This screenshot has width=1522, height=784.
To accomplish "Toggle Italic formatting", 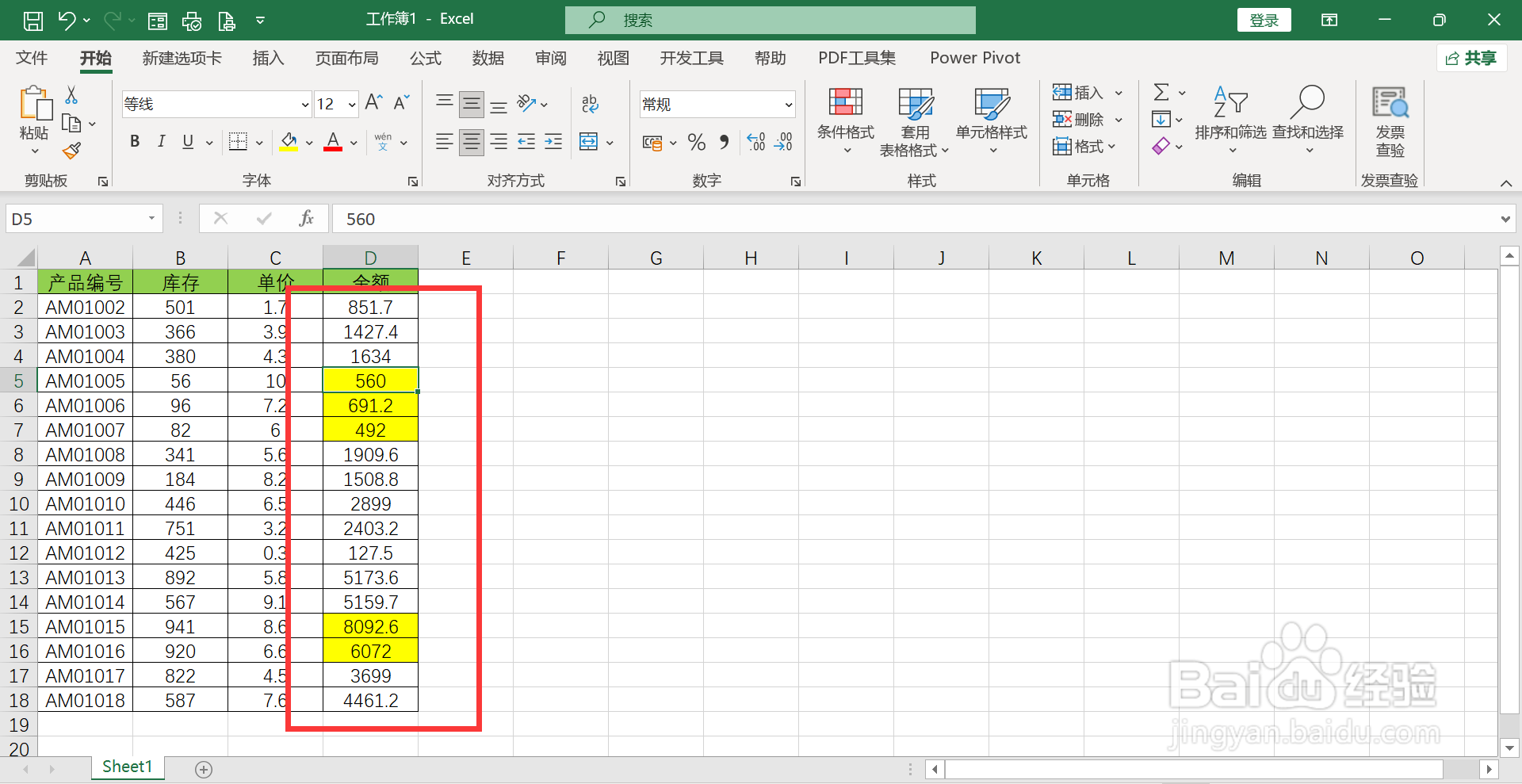I will point(162,142).
